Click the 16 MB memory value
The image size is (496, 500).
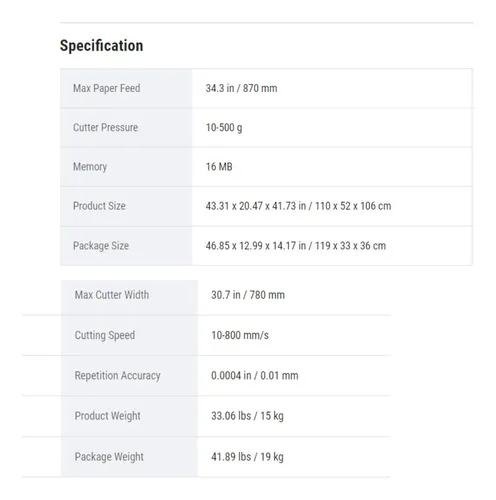(x=219, y=167)
